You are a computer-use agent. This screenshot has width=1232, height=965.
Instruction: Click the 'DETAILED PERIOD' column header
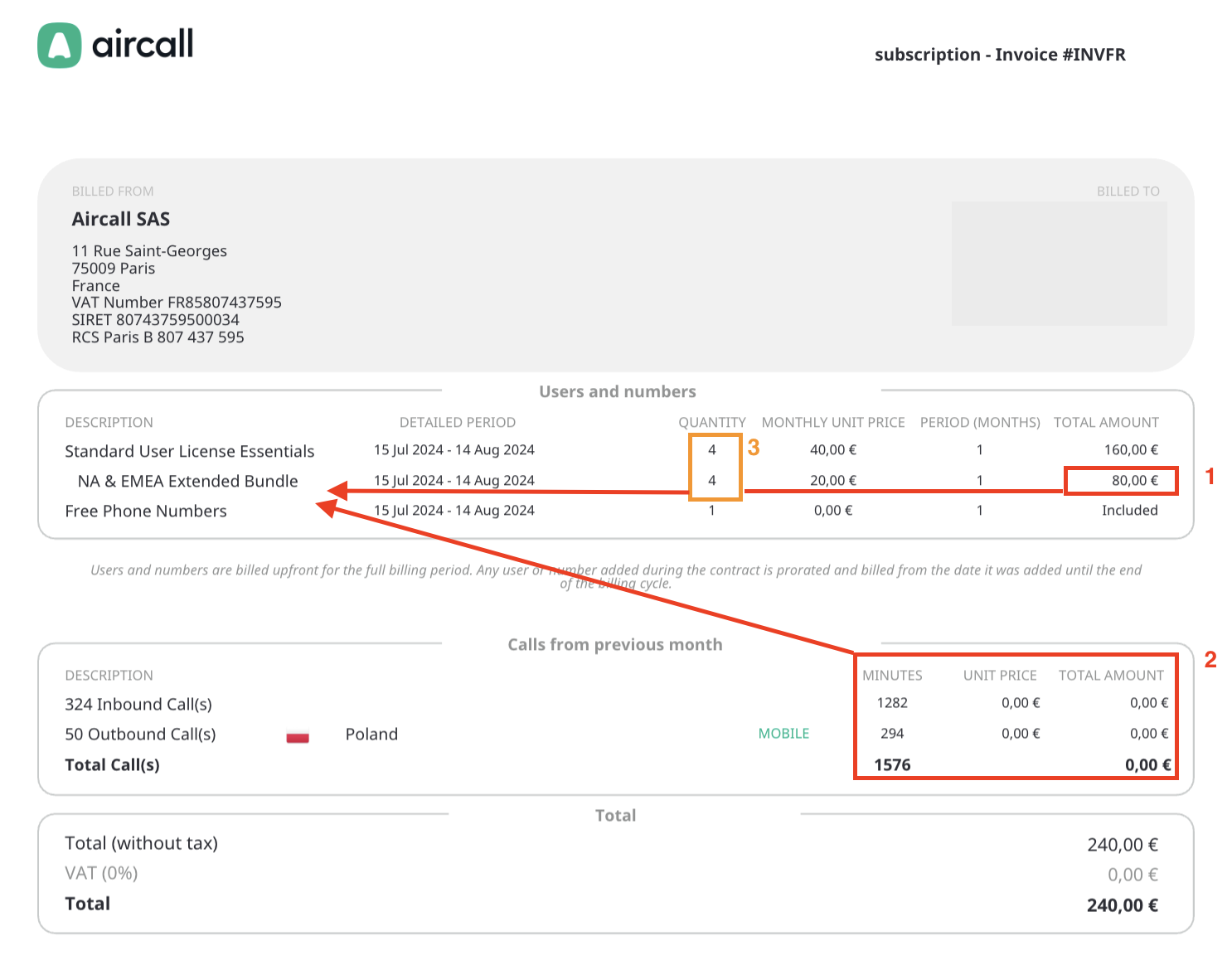pyautogui.click(x=458, y=422)
